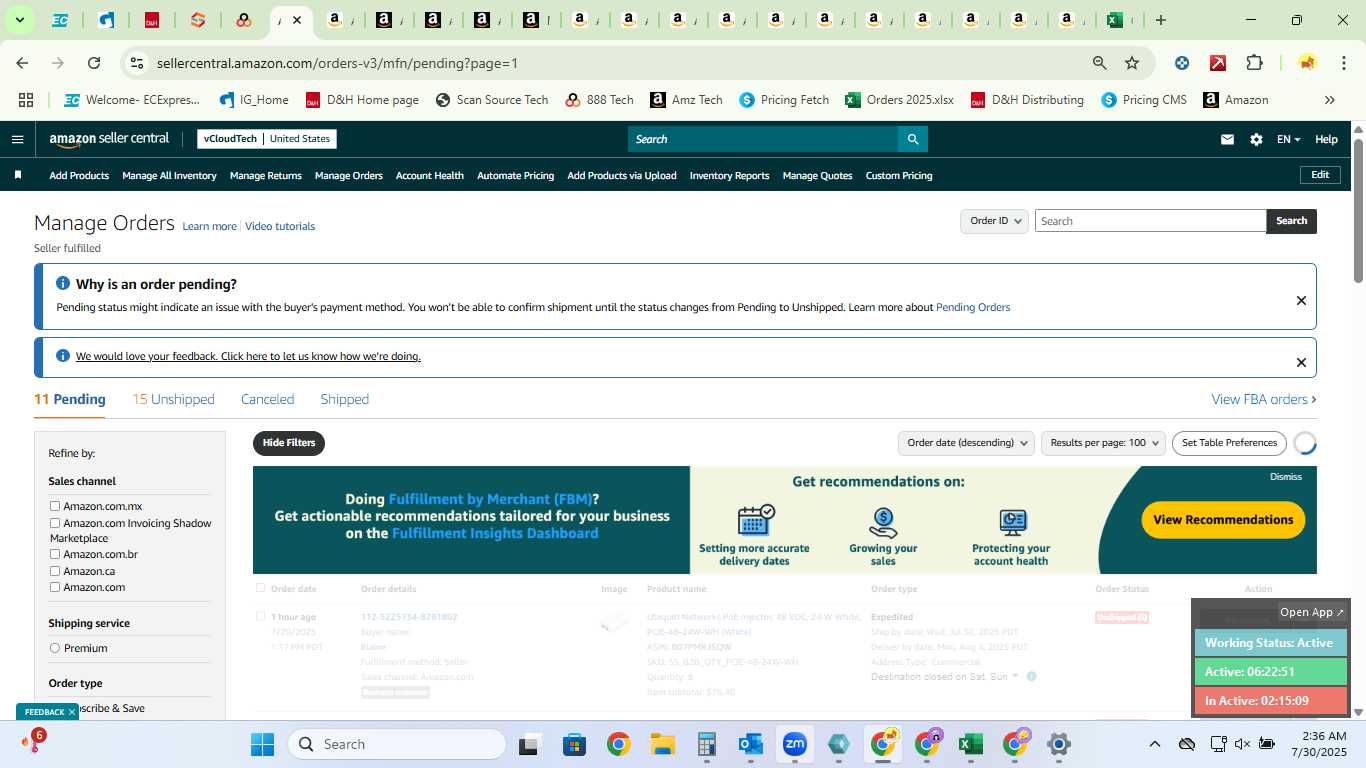Open the Results per page dropdown
The width and height of the screenshot is (1366, 768).
coord(1103,443)
